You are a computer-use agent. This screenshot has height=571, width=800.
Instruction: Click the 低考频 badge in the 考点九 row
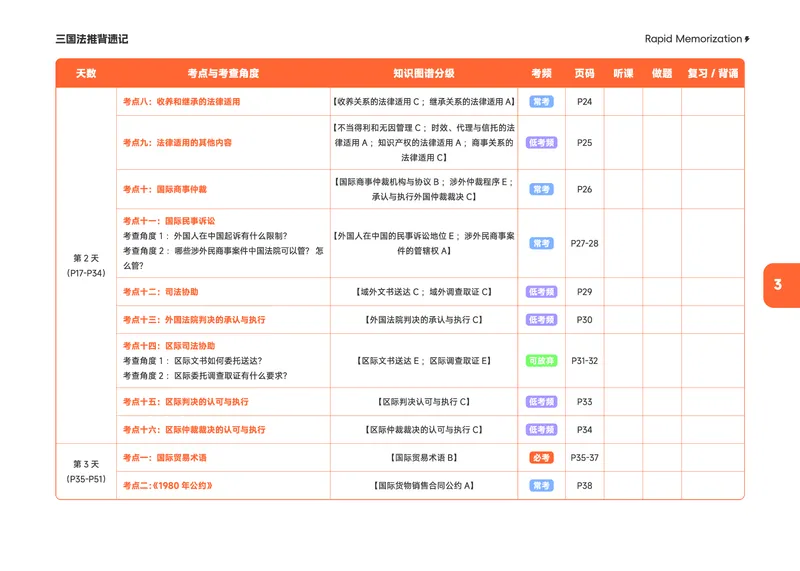541,142
